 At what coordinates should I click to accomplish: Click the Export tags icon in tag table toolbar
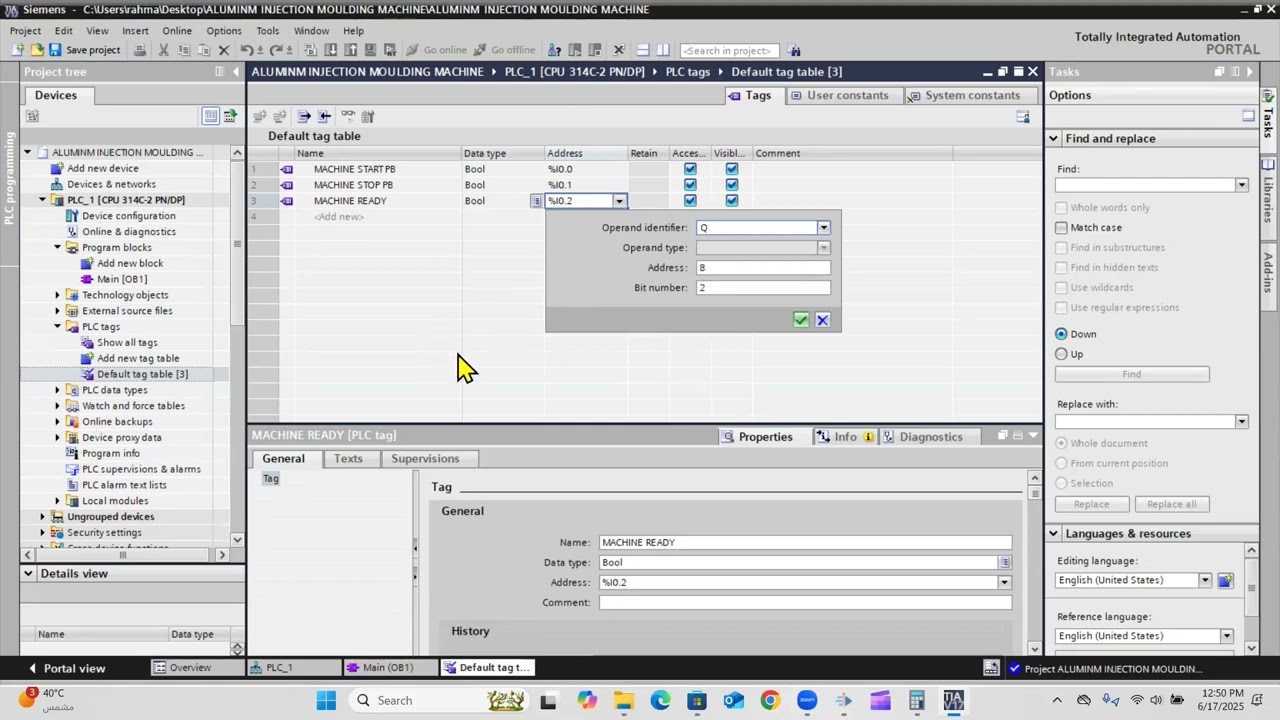click(304, 116)
